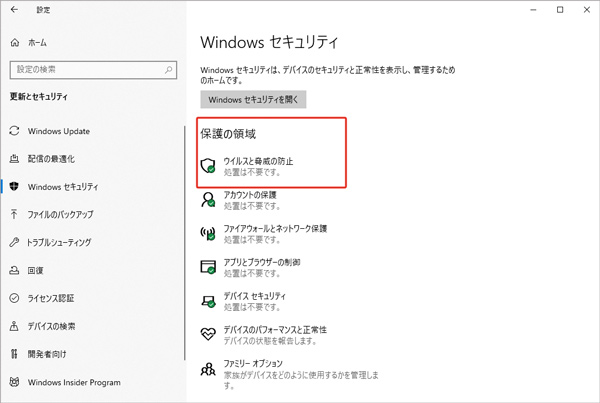Go to 回復 settings
The width and height of the screenshot is (600, 403).
pos(36,270)
